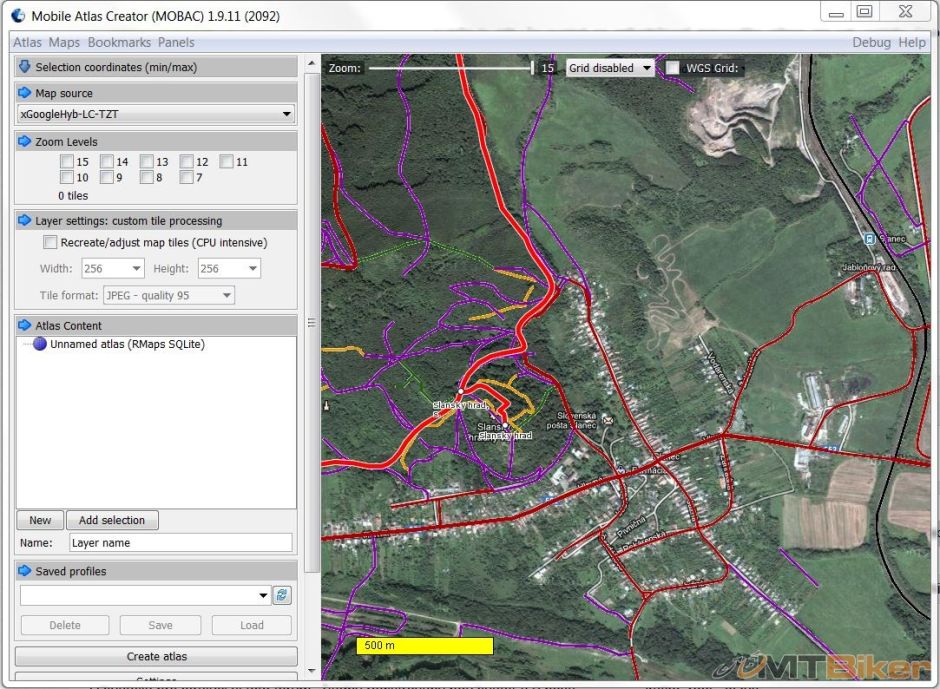Image resolution: width=940 pixels, height=689 pixels.
Task: Click the map Zoom slider handle
Action: point(532,68)
